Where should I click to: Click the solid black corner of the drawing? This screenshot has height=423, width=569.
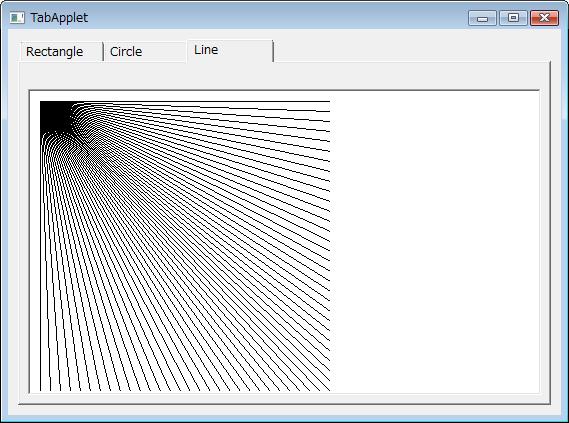tap(54, 115)
